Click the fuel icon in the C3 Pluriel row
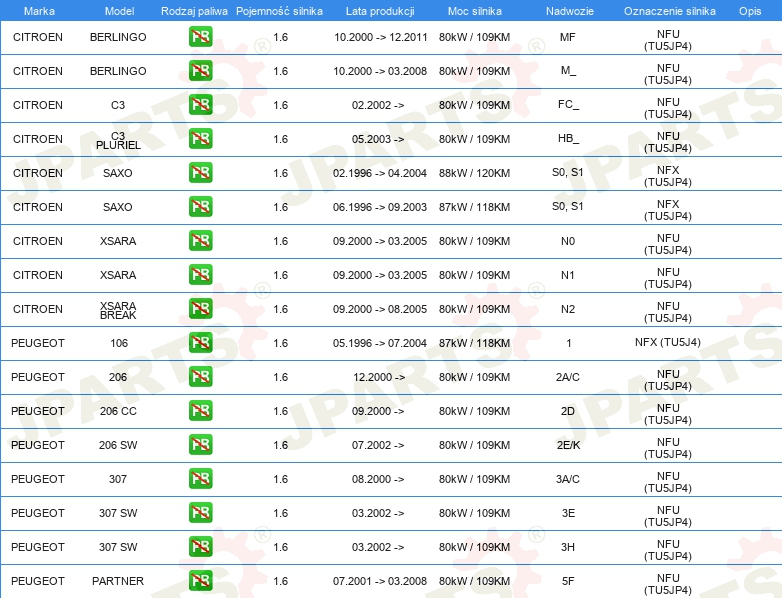This screenshot has height=598, width=782. coord(200,138)
